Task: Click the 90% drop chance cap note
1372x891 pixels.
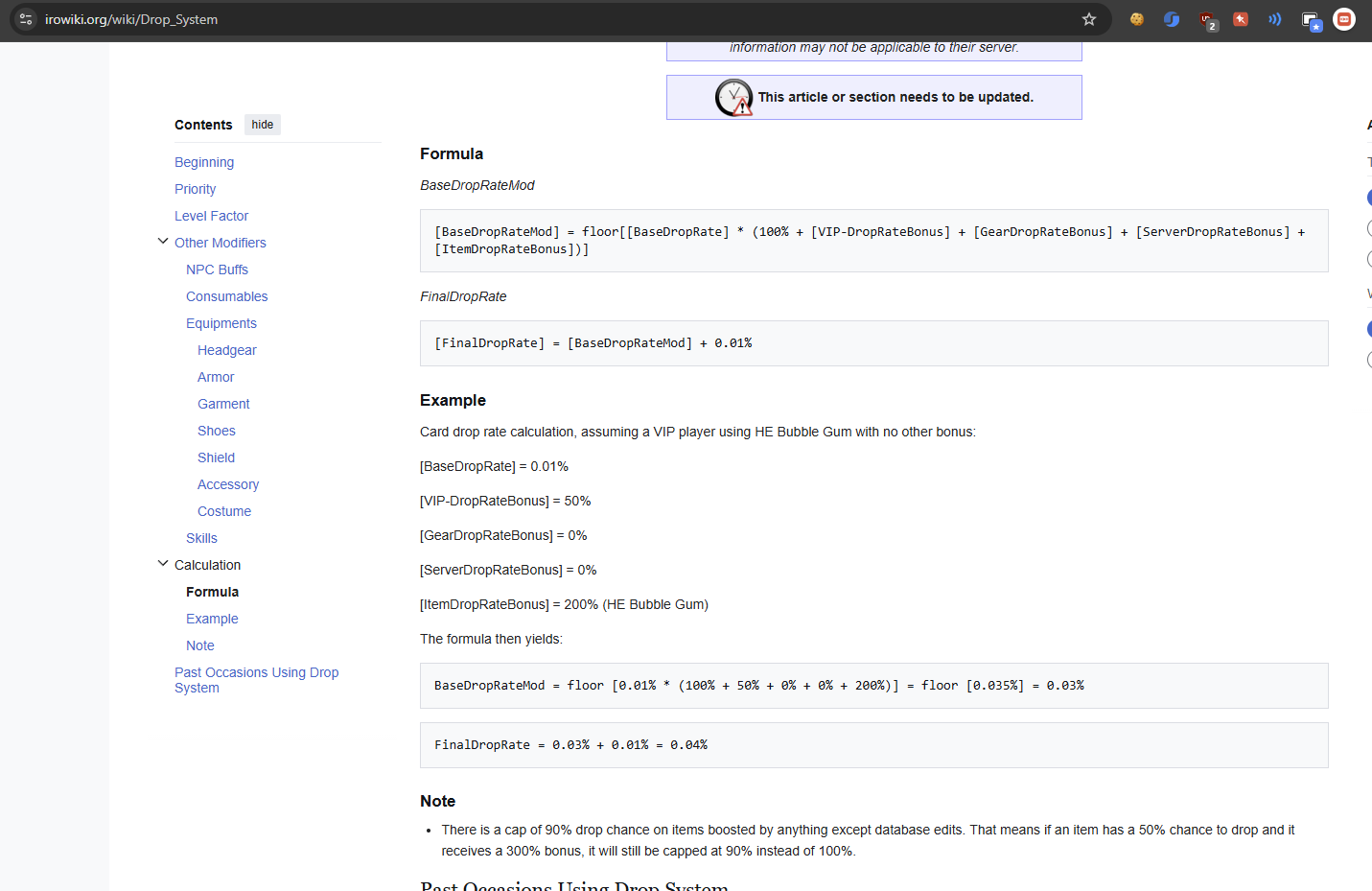Action: (868, 840)
